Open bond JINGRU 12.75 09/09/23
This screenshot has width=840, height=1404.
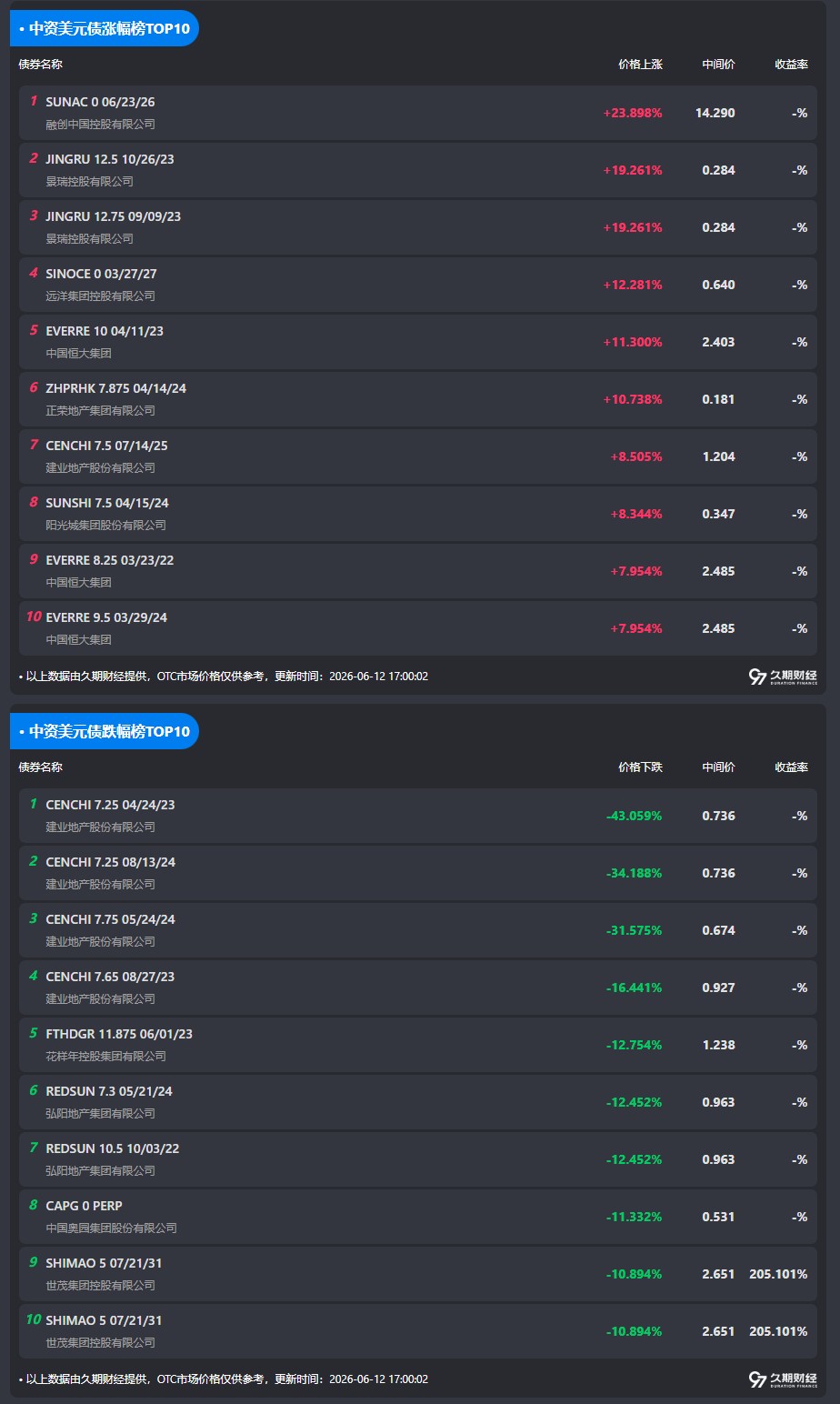pos(114,216)
